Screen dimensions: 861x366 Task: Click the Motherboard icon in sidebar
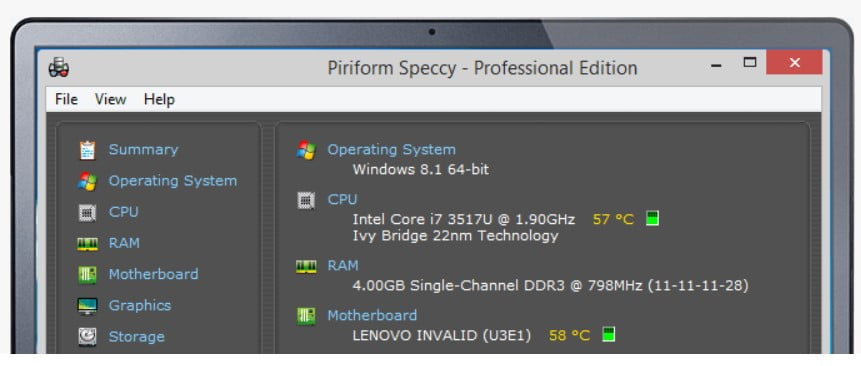point(87,274)
